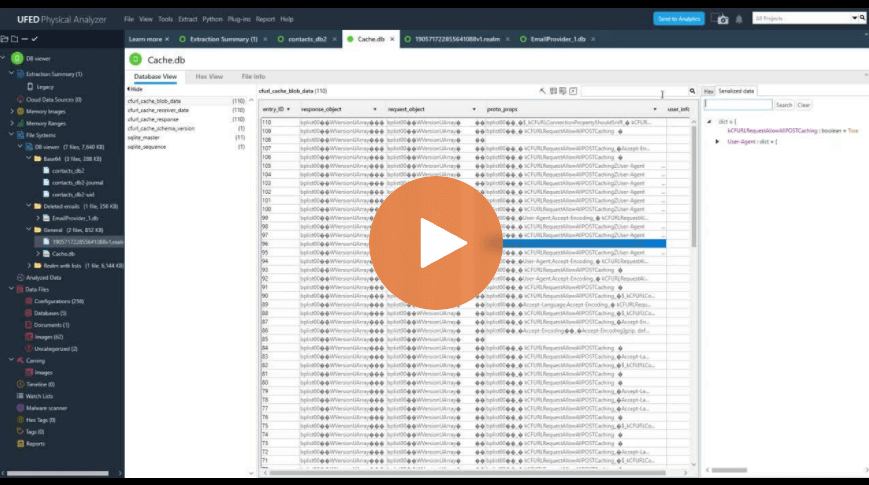This screenshot has width=869, height=485.
Task: Collapse the Base64 folder
Action: [x=29, y=158]
